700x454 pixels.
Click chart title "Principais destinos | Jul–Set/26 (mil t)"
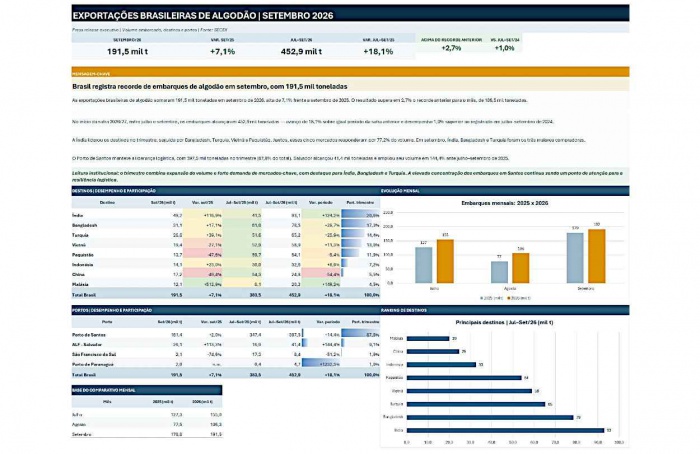coord(504,322)
